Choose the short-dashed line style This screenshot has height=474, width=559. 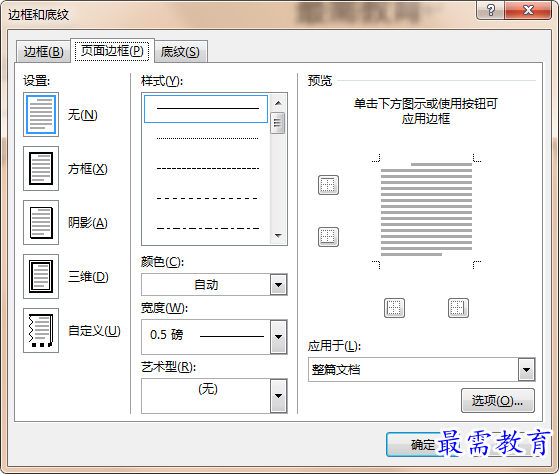[207, 168]
